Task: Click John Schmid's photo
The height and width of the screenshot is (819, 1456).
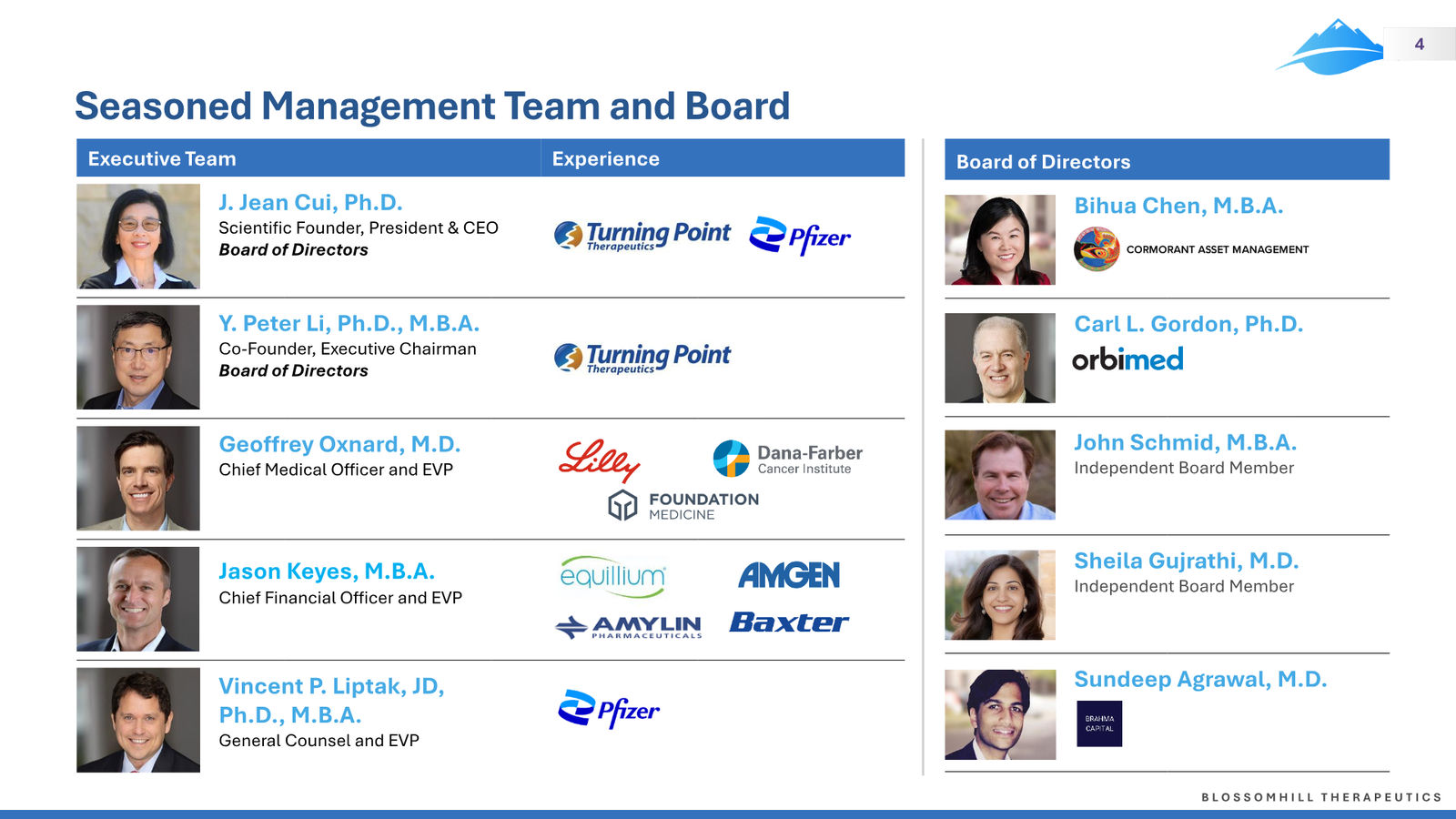Action: pyautogui.click(x=1000, y=475)
